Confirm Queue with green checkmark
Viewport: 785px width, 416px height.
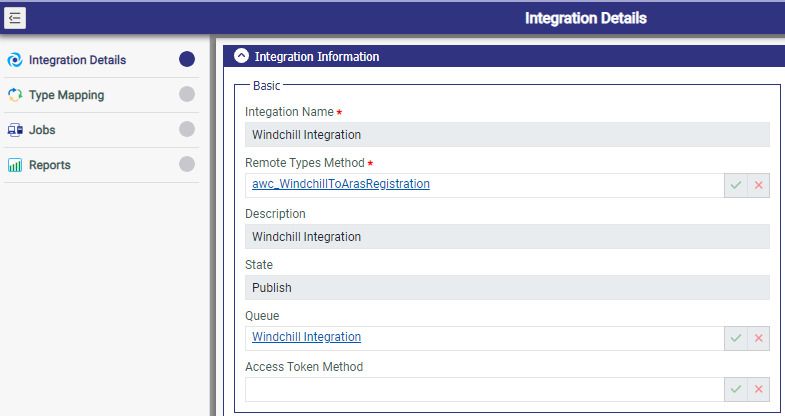(735, 338)
